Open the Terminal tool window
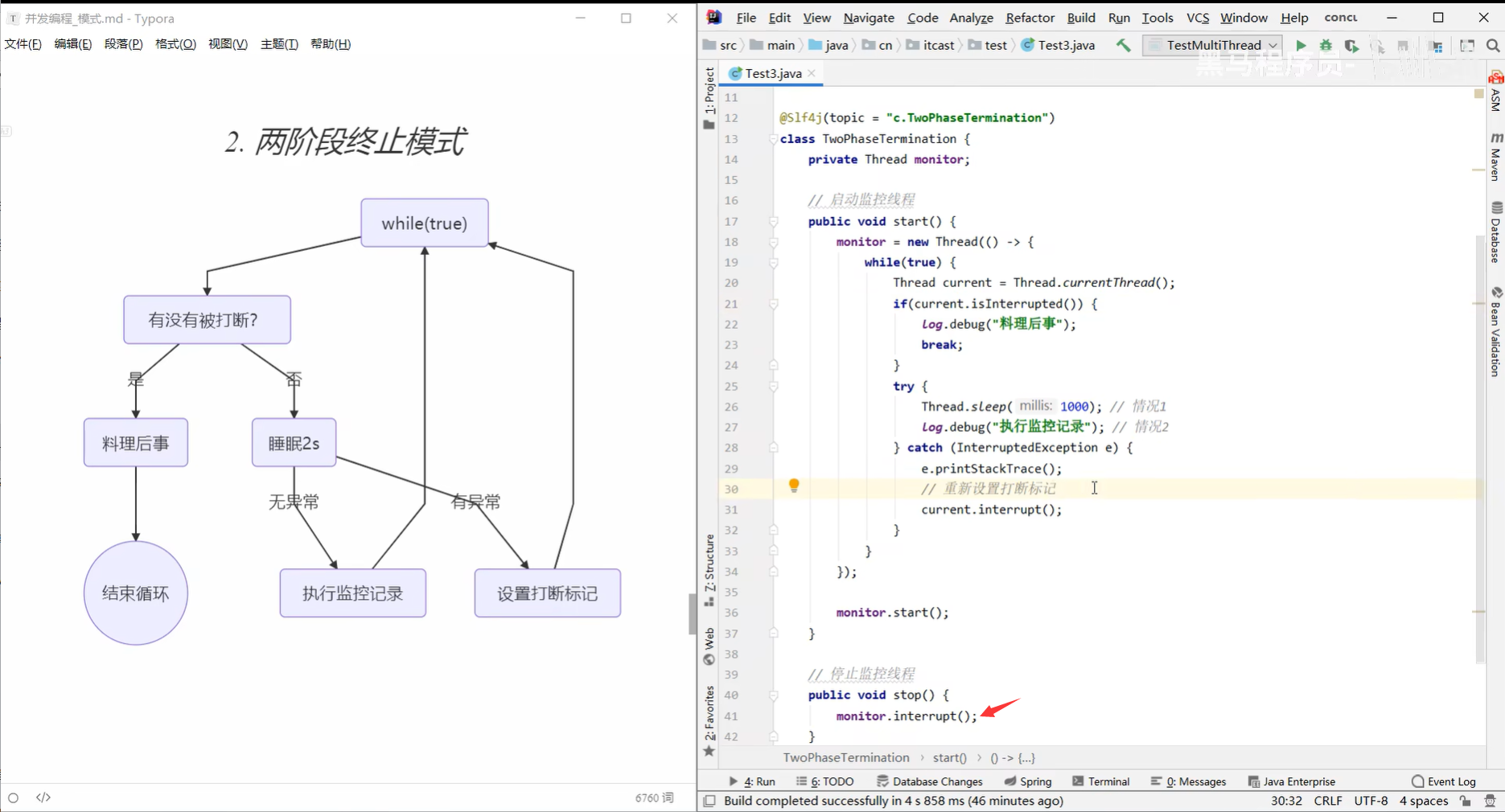The image size is (1505, 812). [1101, 781]
